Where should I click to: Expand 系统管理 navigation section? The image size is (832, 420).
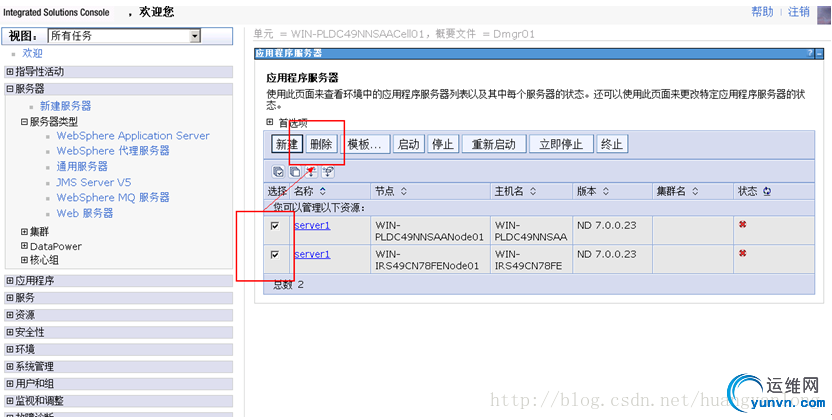point(10,366)
